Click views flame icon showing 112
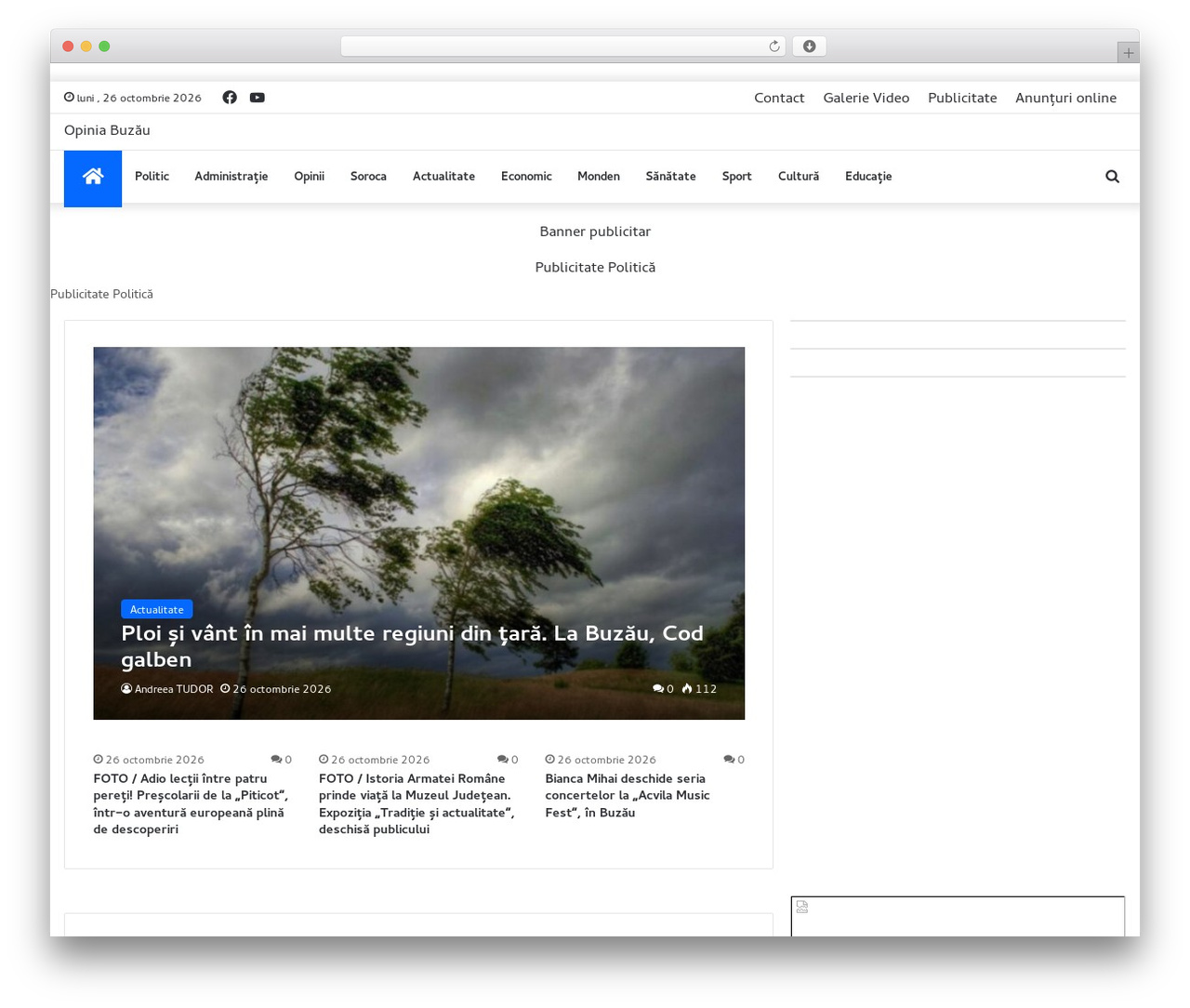The height and width of the screenshot is (1008, 1190). (687, 689)
